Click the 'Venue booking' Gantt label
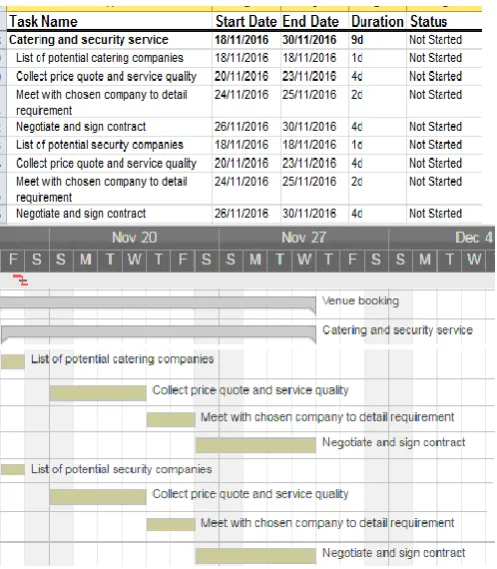 360,301
